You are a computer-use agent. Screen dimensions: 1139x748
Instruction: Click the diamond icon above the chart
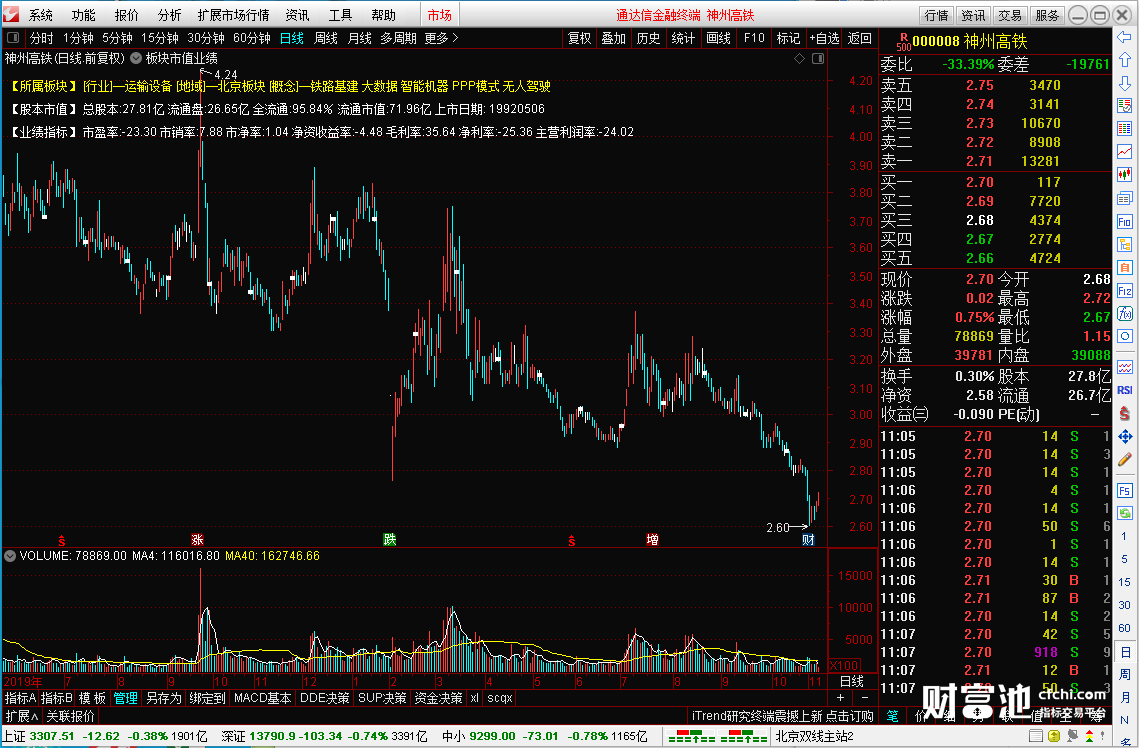pyautogui.click(x=799, y=58)
